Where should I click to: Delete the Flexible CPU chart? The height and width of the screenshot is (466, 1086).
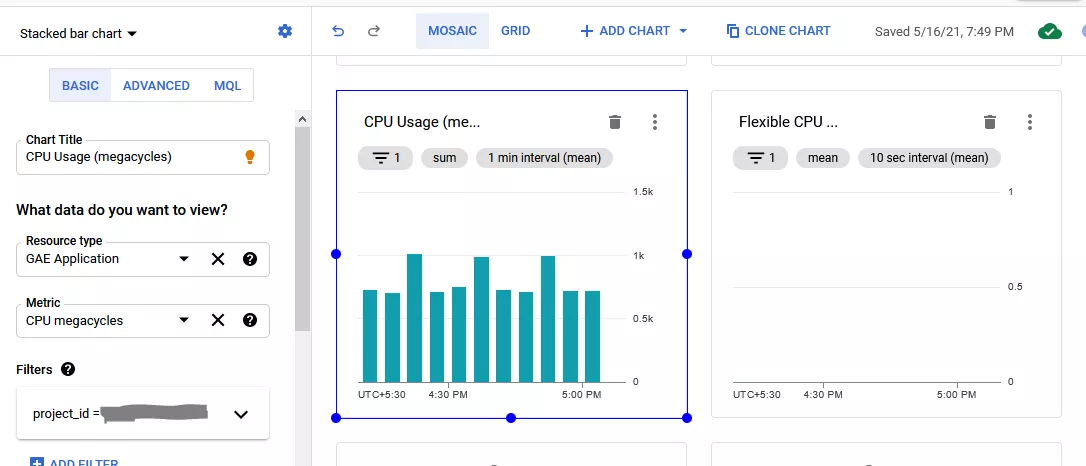[x=990, y=123]
